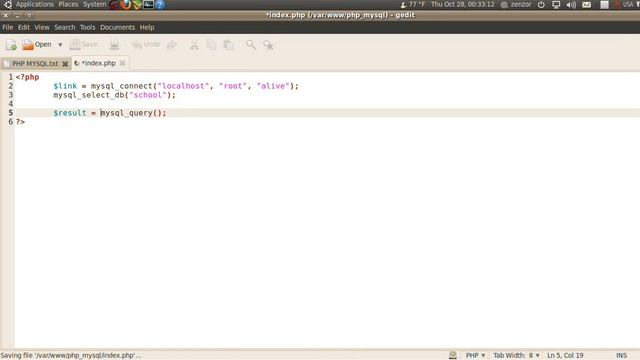The width and height of the screenshot is (640, 360).
Task: Undo the last edit
Action: [x=146, y=44]
